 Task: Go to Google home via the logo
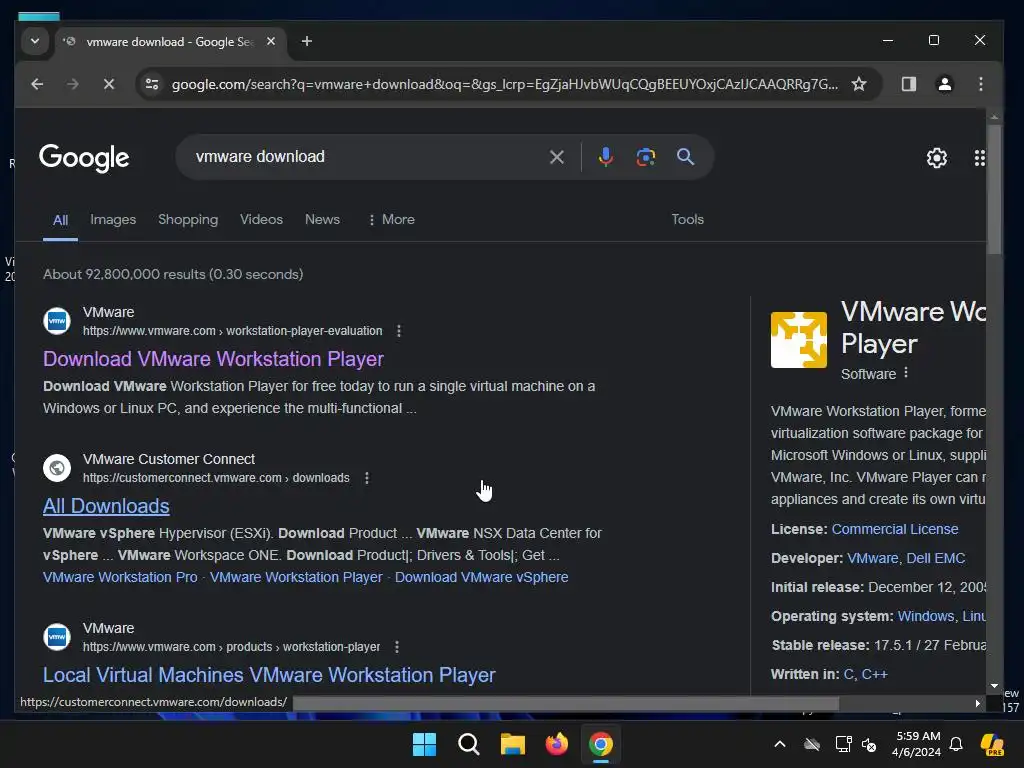(84, 157)
